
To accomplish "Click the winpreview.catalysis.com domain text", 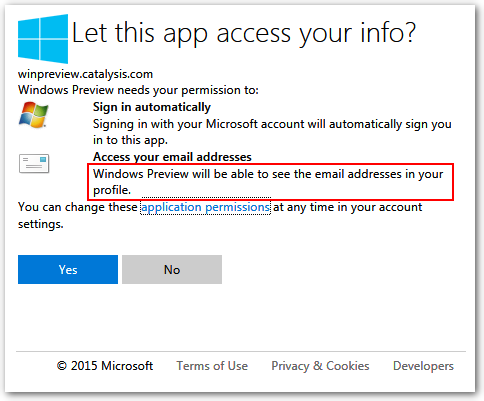I will coord(85,74).
